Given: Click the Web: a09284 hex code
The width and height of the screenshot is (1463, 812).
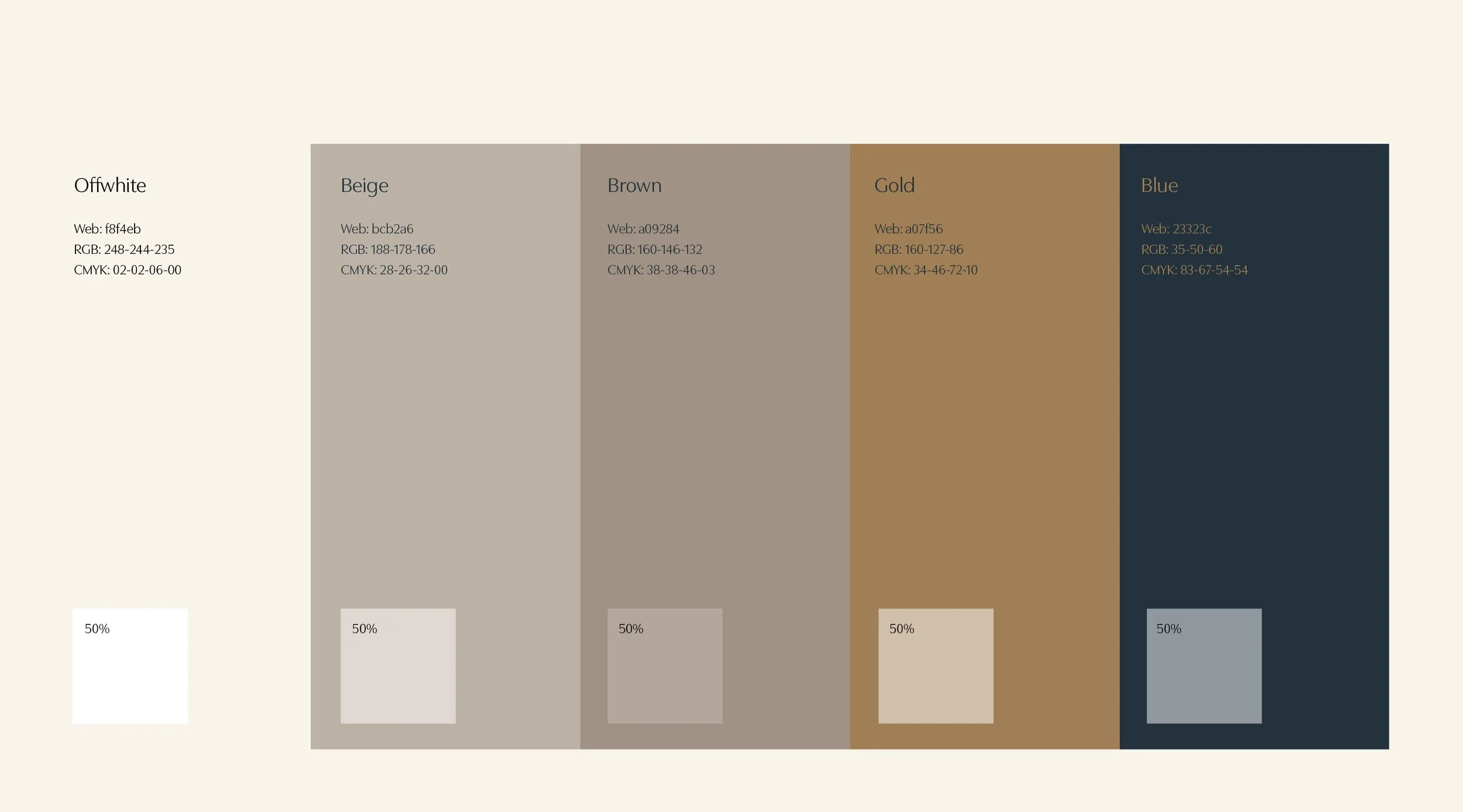Looking at the screenshot, I should click(643, 229).
